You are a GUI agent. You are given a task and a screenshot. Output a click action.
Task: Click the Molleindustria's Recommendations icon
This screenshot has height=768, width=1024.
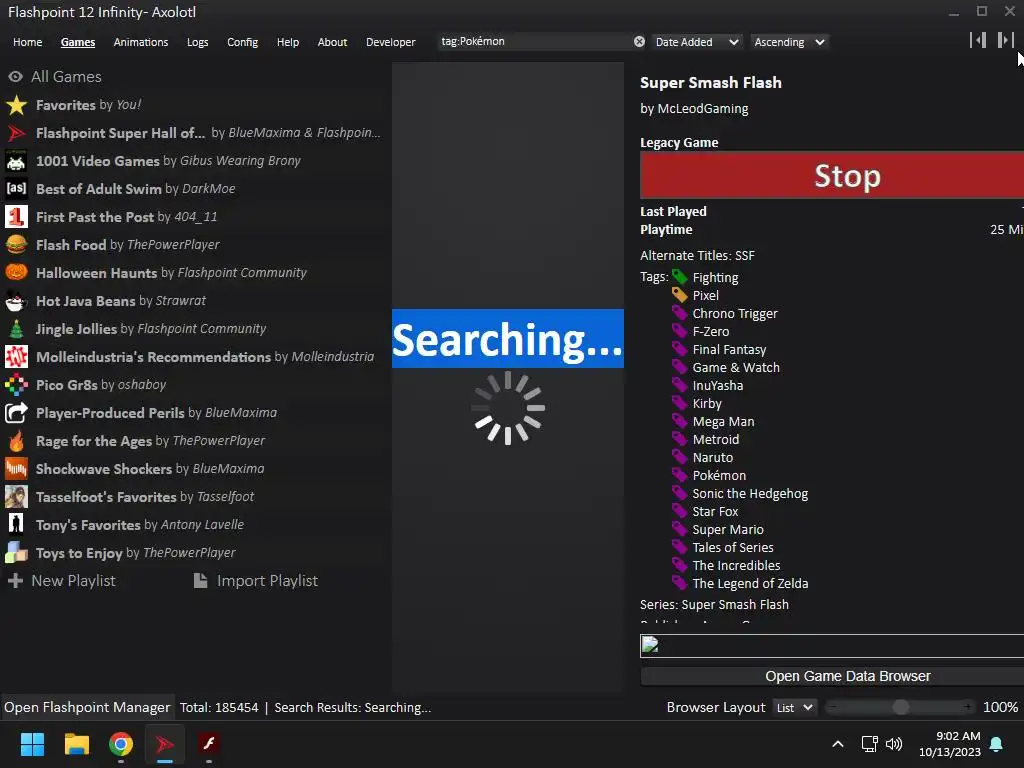tap(16, 357)
